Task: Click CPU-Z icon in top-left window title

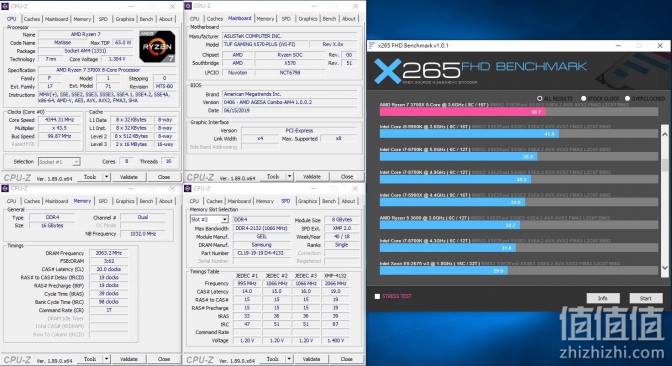Action: 5,6
